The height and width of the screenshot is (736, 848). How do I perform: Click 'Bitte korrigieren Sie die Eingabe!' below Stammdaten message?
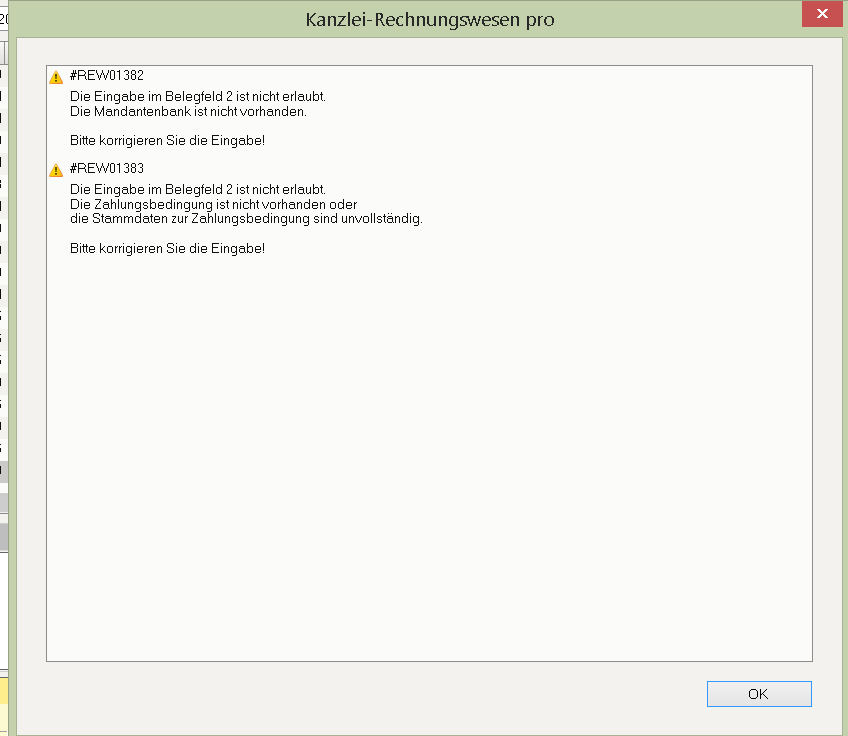pyautogui.click(x=167, y=248)
